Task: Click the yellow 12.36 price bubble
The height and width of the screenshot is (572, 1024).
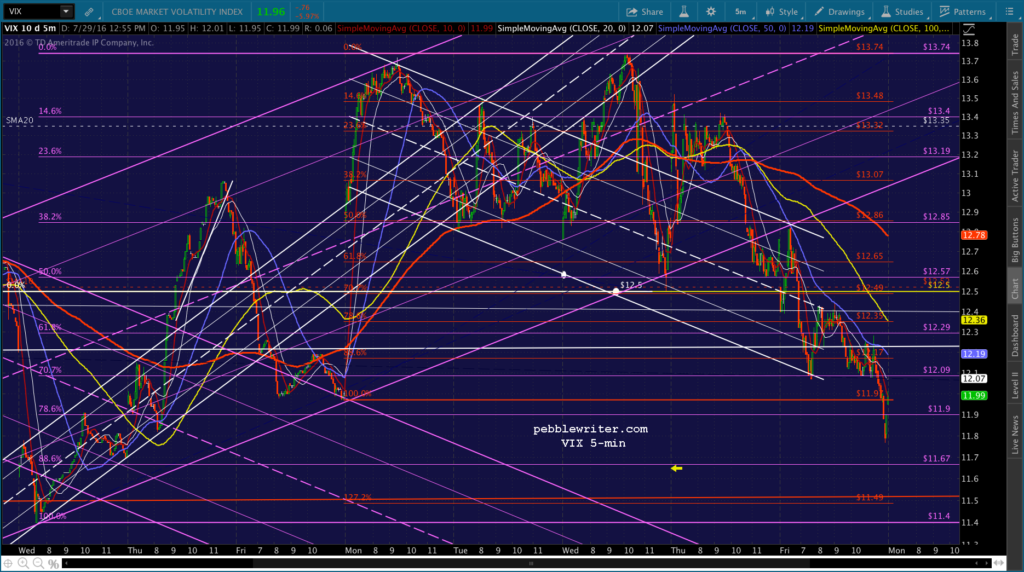Action: click(x=974, y=320)
